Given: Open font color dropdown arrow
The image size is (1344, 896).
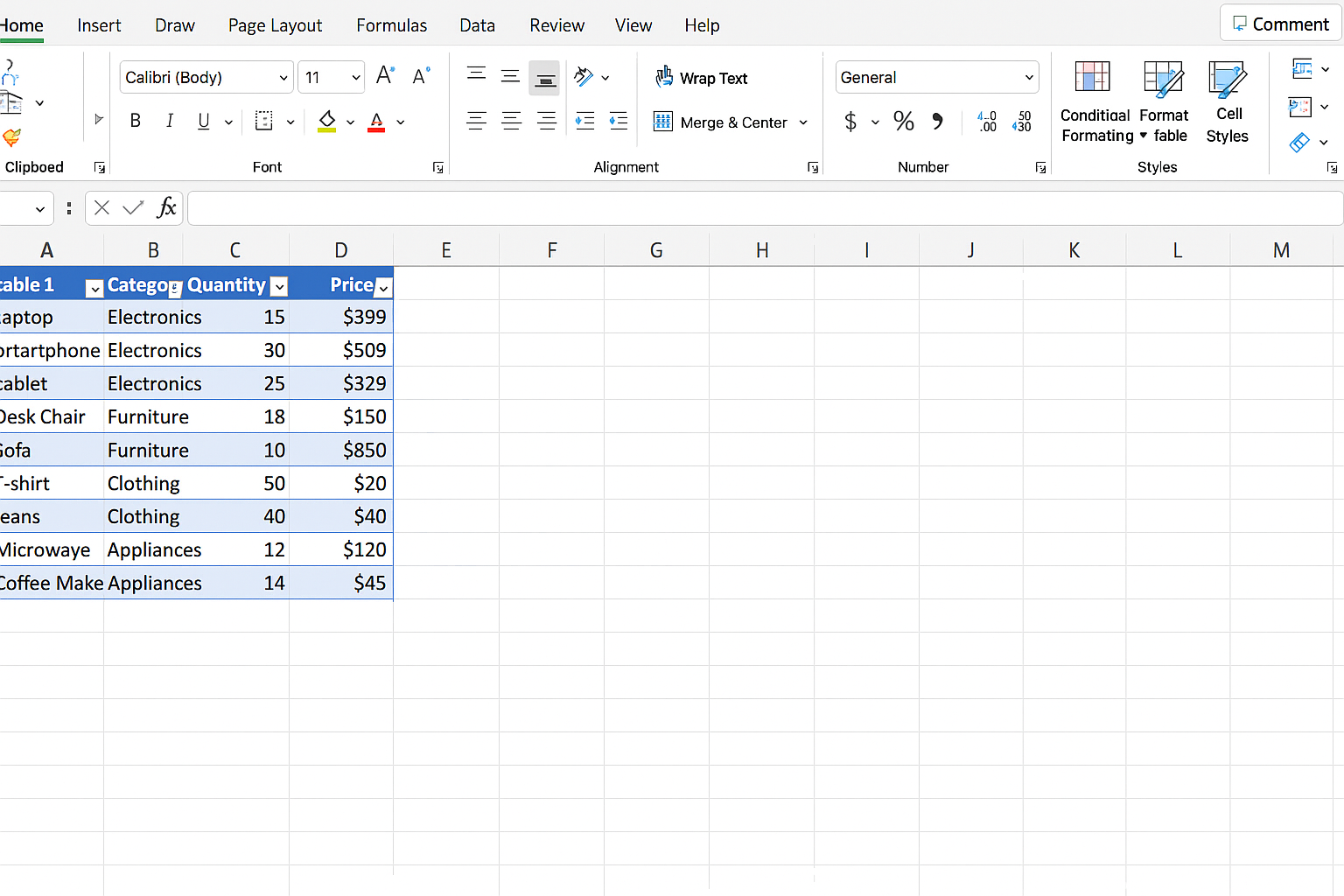Looking at the screenshot, I should click(401, 122).
